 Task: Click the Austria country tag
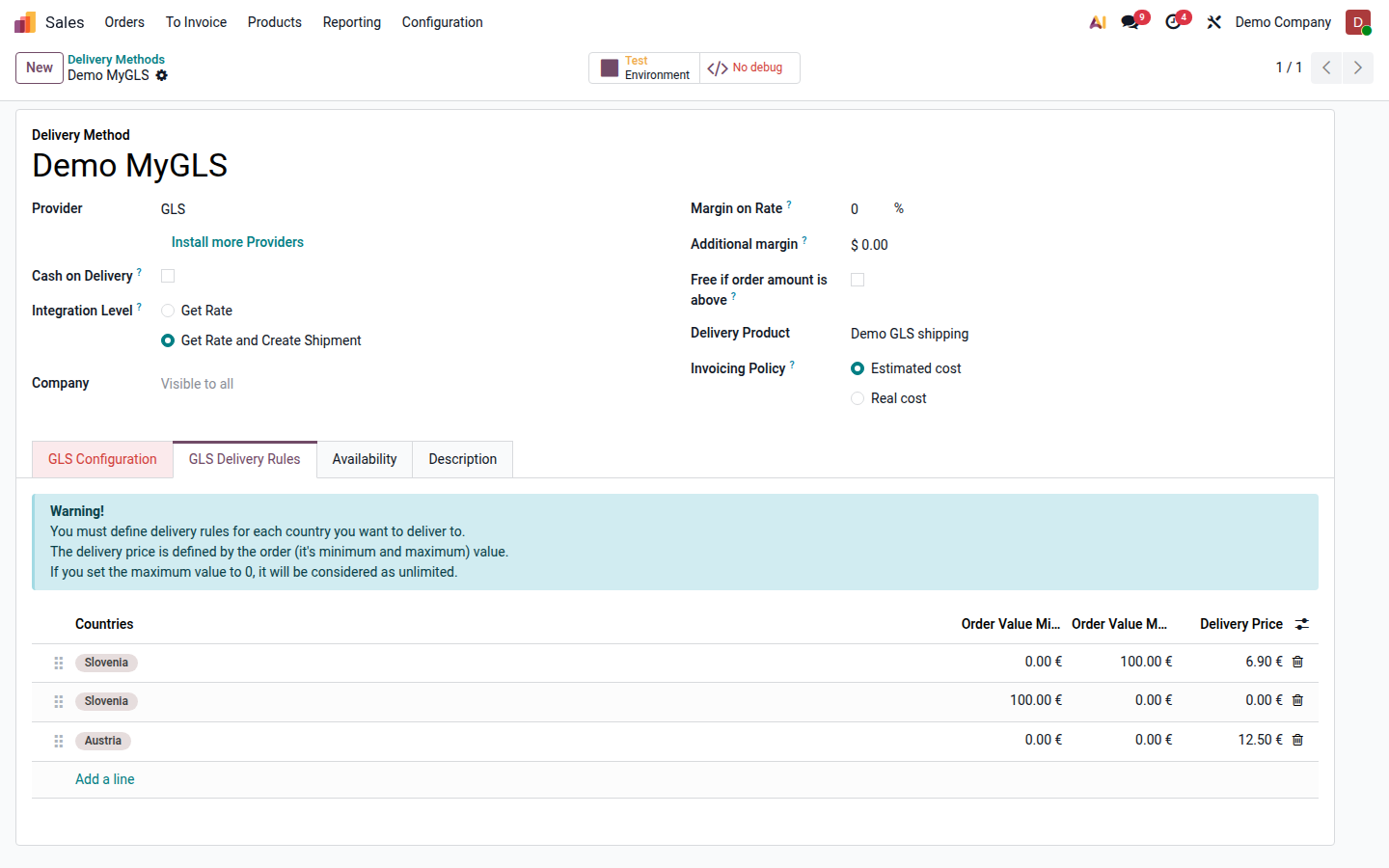pos(103,741)
